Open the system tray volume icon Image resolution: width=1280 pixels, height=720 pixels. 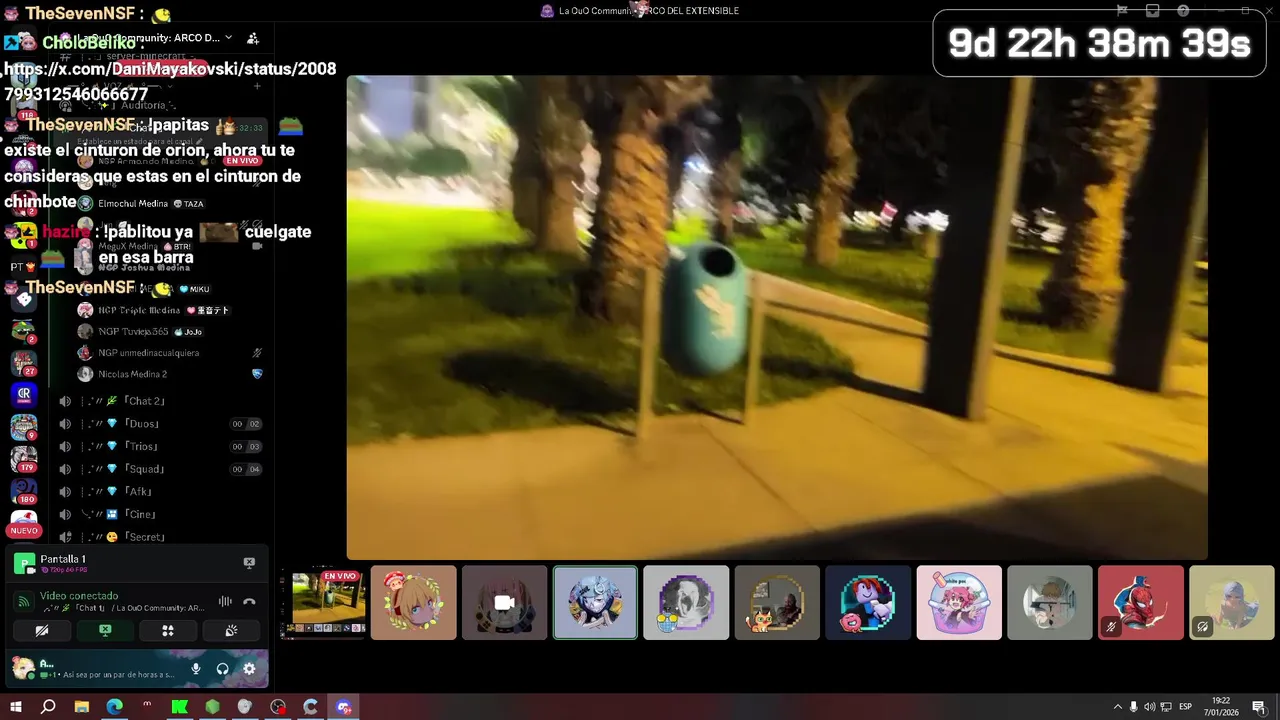coord(1149,707)
